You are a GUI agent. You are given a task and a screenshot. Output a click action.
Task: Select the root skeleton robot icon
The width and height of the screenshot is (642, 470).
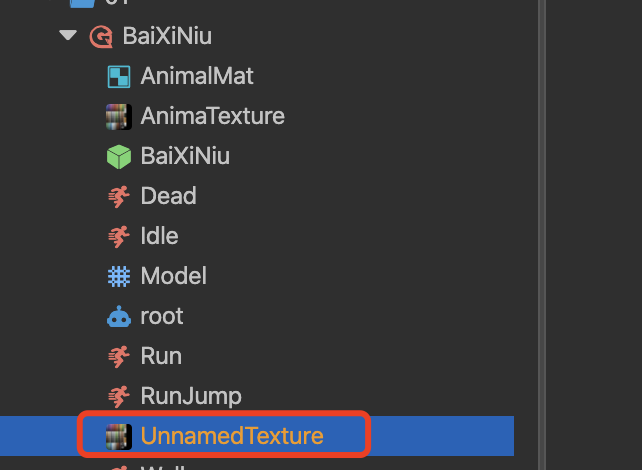click(119, 316)
